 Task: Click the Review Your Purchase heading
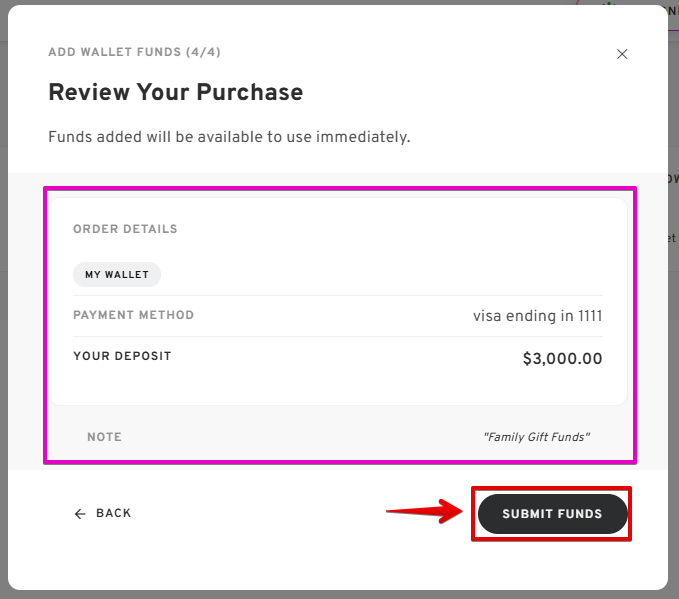pyautogui.click(x=175, y=93)
